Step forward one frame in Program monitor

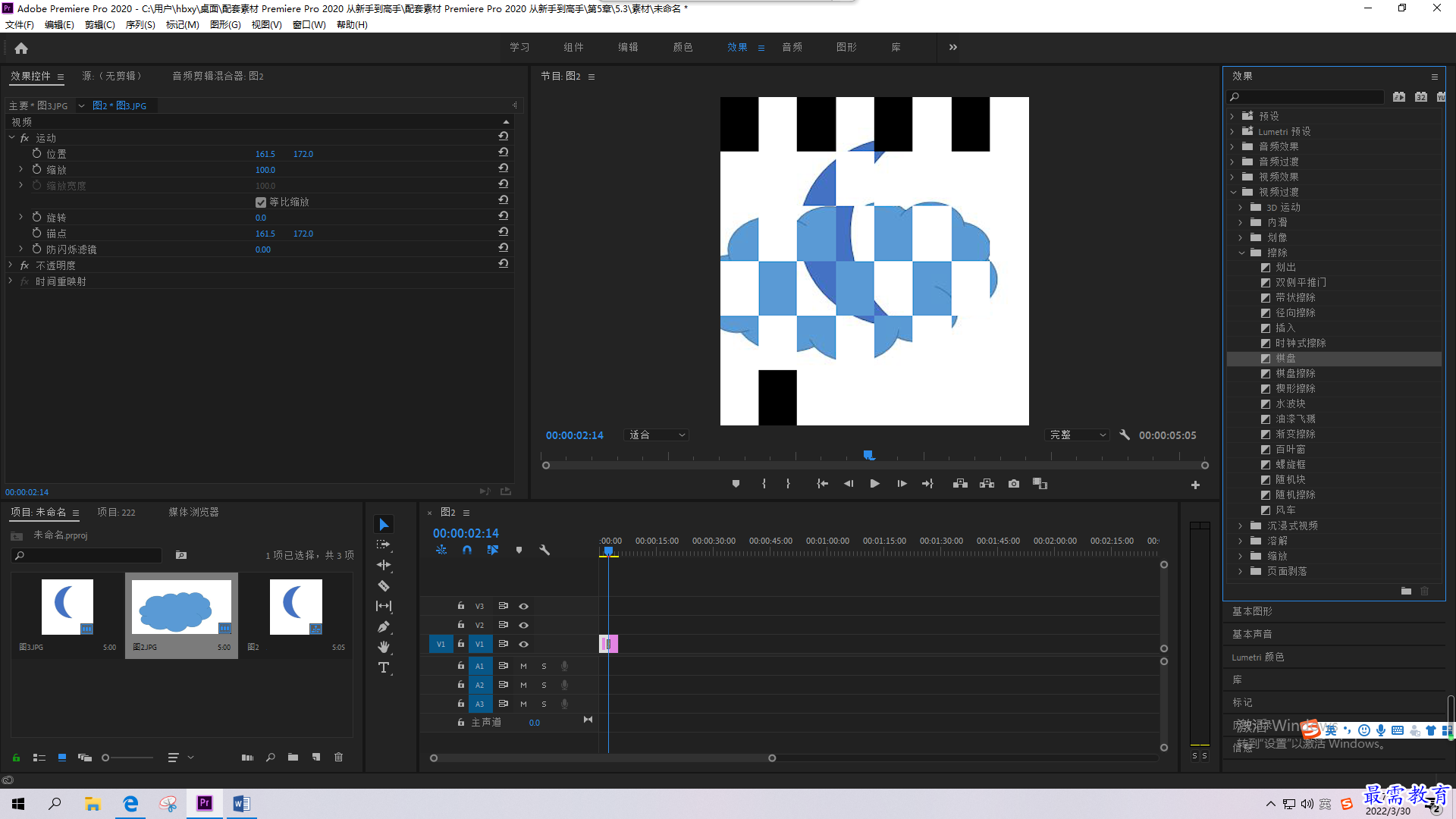(x=902, y=484)
